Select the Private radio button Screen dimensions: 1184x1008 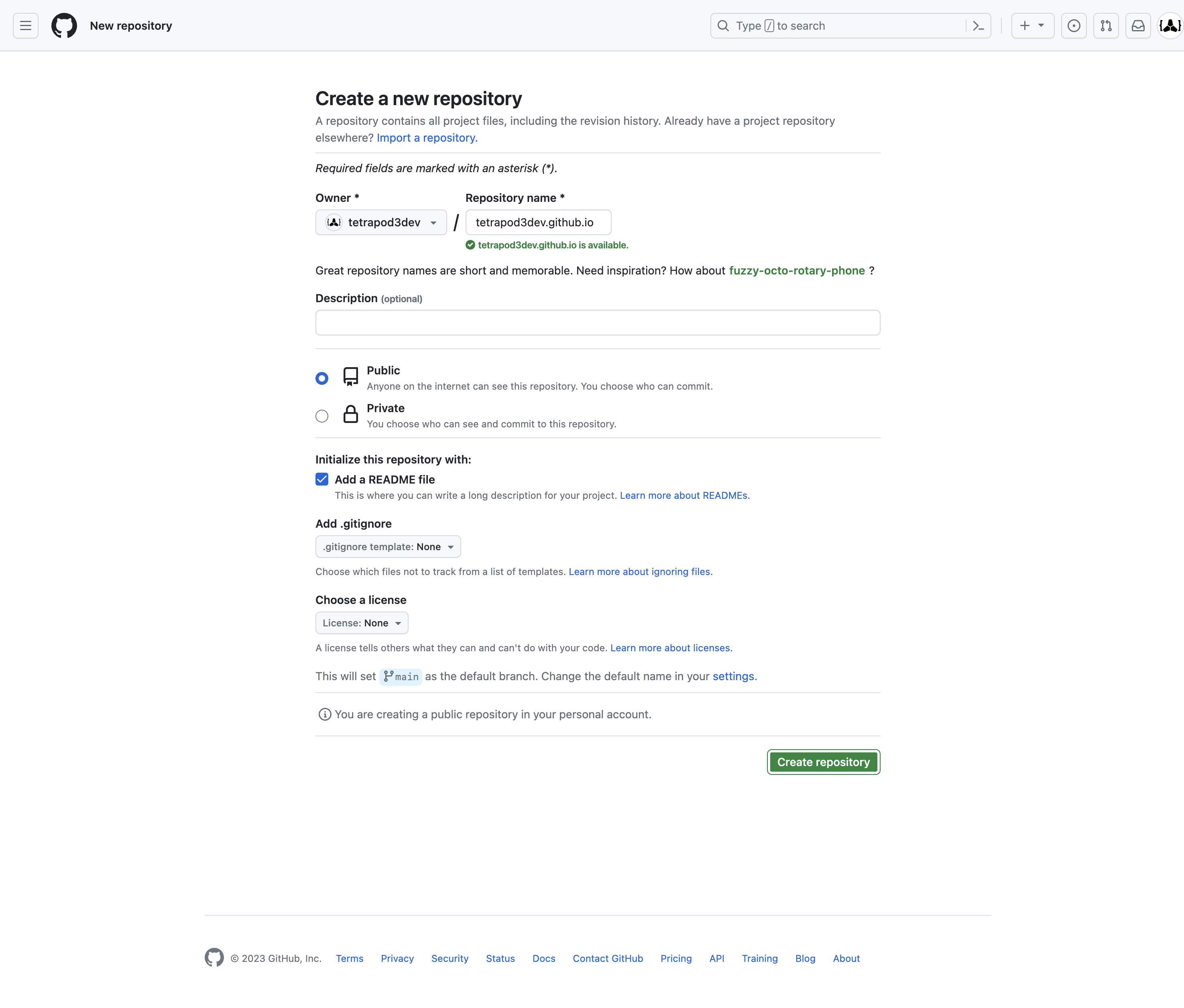322,416
